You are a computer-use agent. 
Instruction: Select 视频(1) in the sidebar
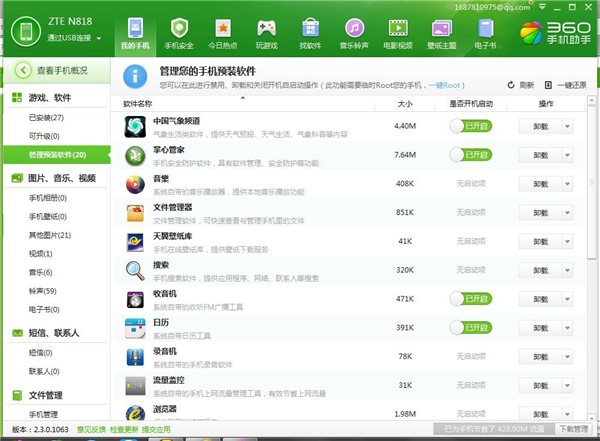[41, 253]
